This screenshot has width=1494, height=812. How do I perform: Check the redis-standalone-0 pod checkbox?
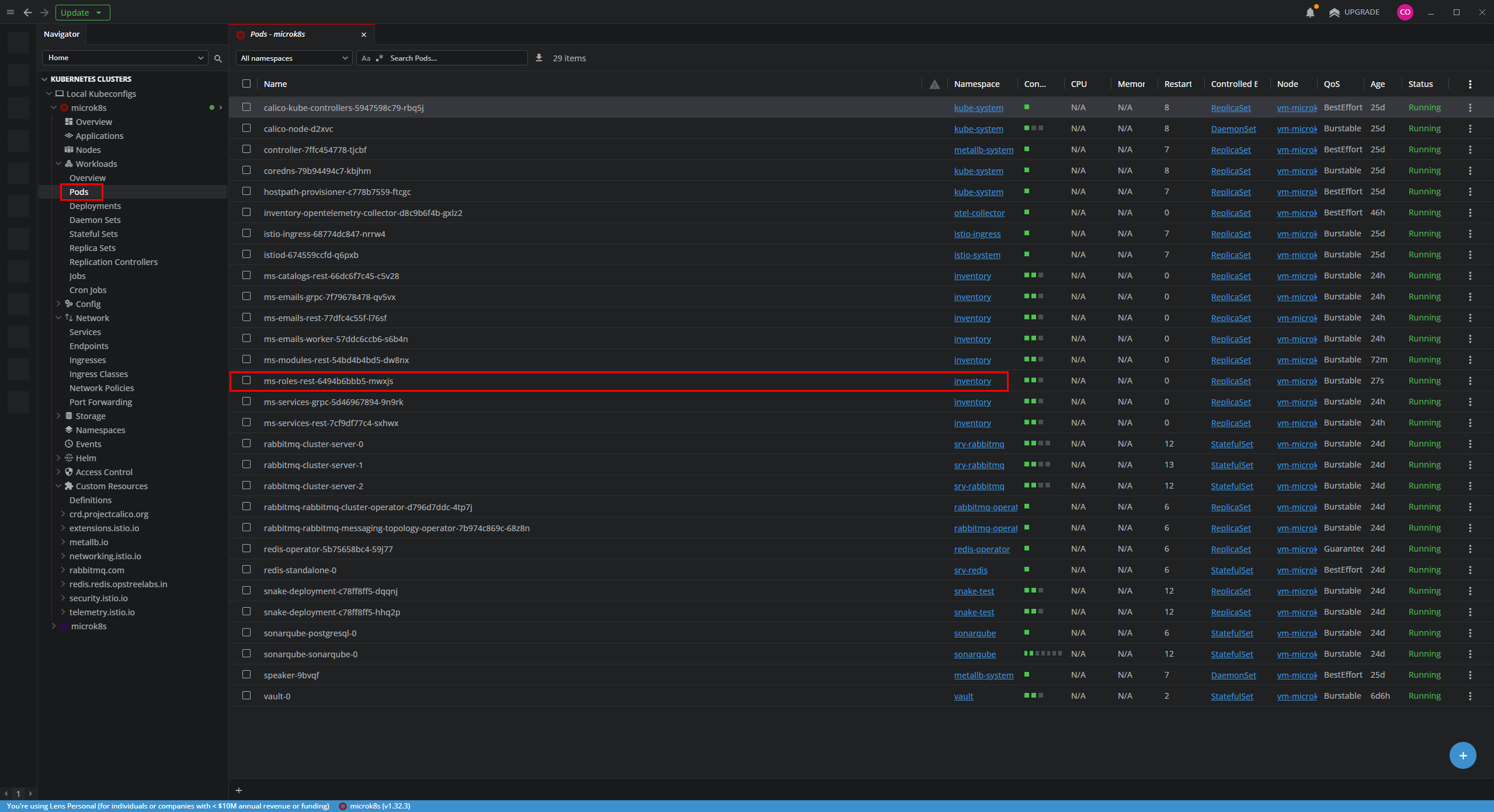click(x=246, y=569)
